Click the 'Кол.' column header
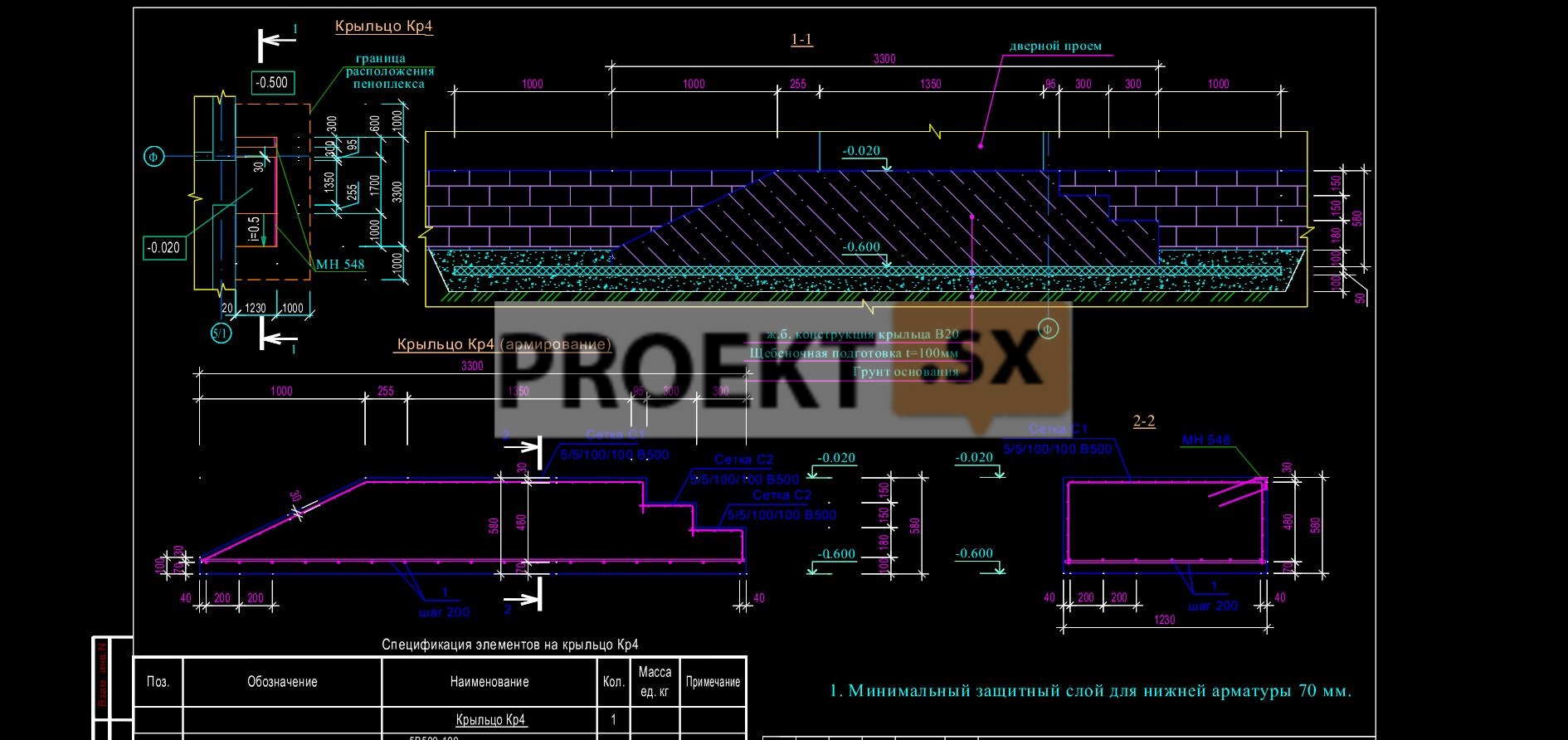This screenshot has width=1568, height=740. [614, 682]
